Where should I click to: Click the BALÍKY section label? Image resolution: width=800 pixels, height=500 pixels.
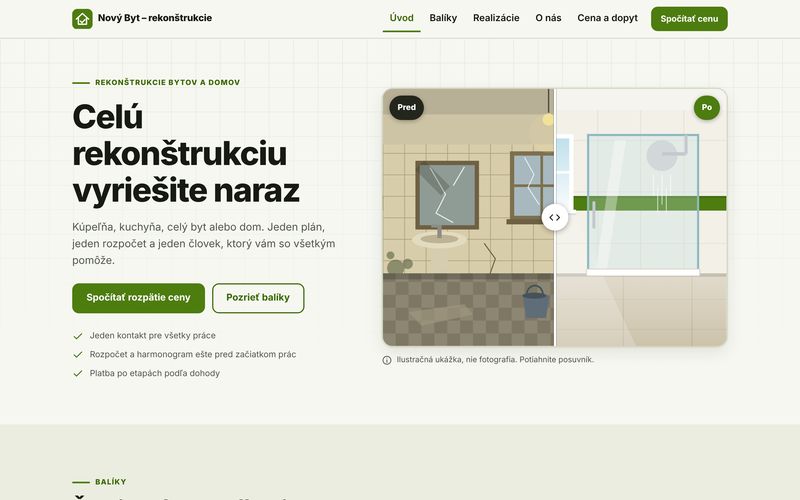click(x=111, y=482)
